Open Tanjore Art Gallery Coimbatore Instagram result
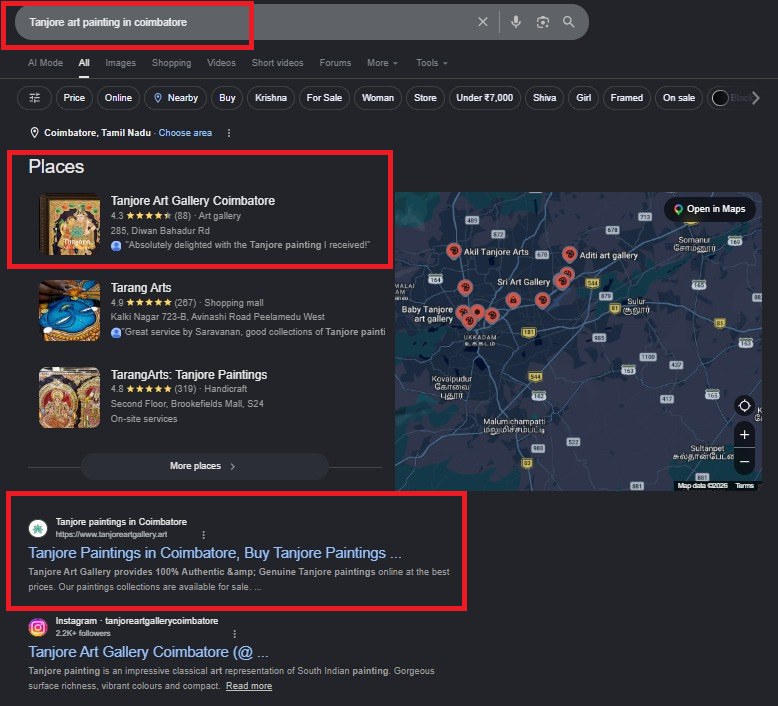The height and width of the screenshot is (706, 778). pos(148,652)
